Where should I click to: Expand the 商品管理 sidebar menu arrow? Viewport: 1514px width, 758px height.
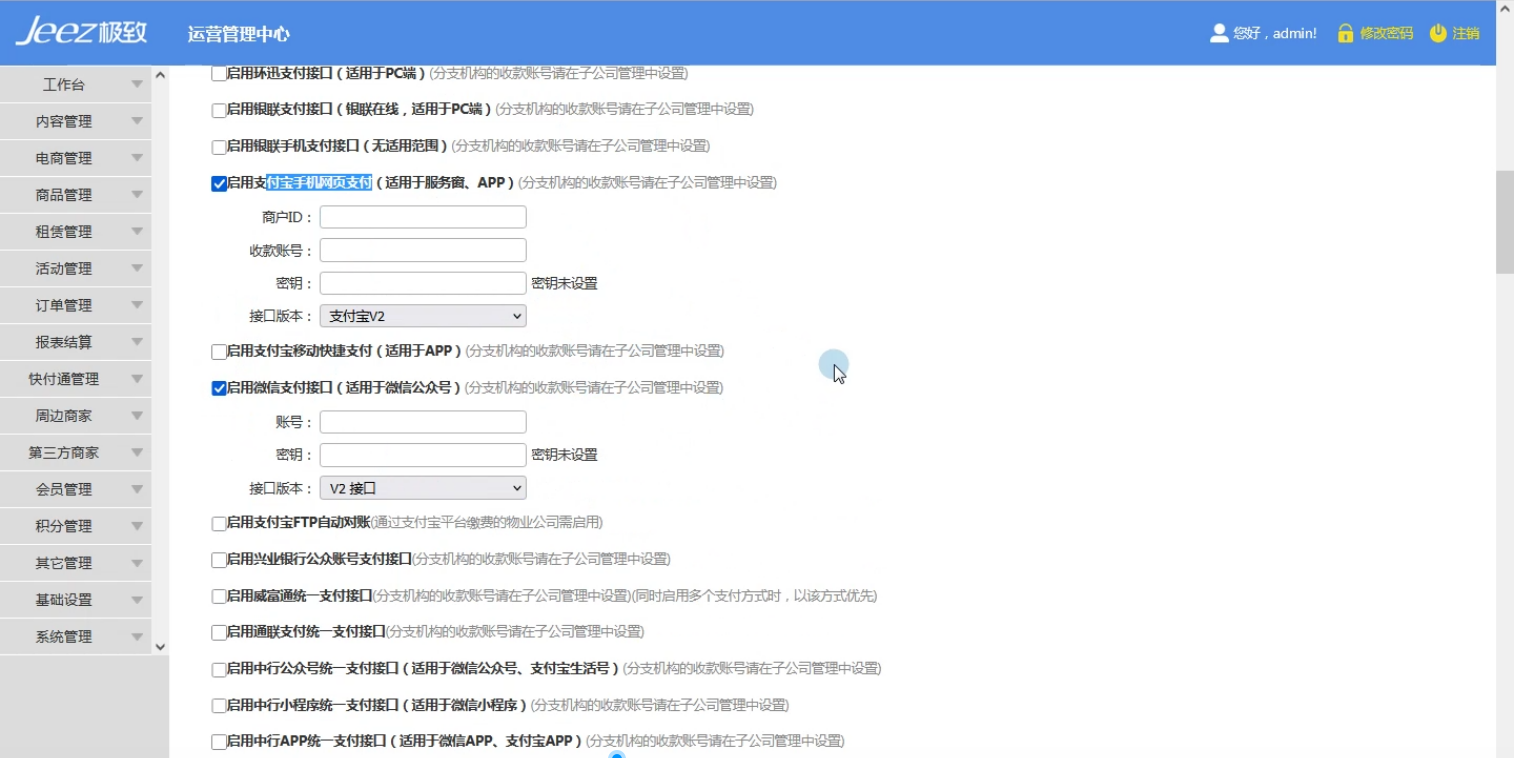pos(137,195)
